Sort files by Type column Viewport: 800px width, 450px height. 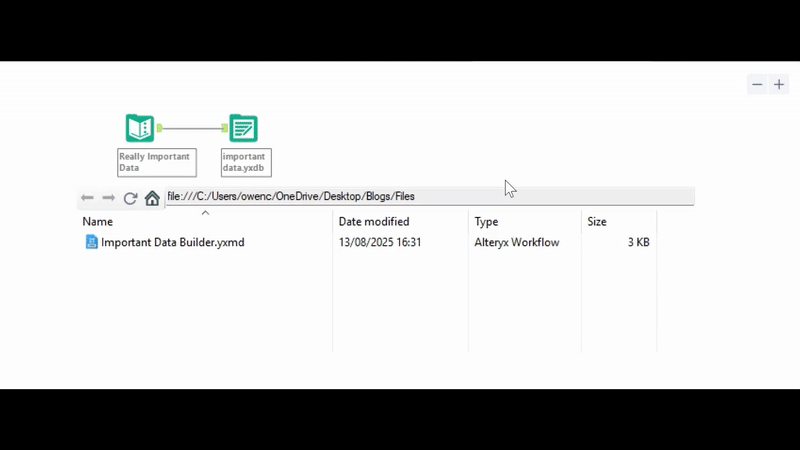(486, 221)
